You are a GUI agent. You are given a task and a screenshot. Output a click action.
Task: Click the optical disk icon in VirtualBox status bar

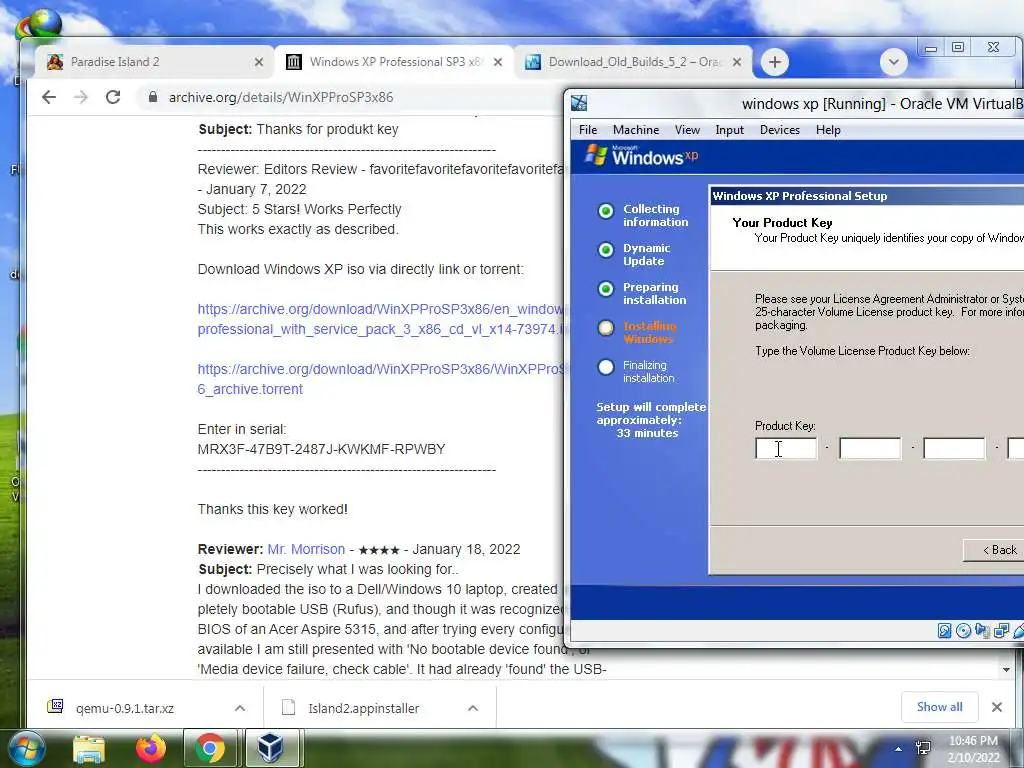click(x=963, y=630)
